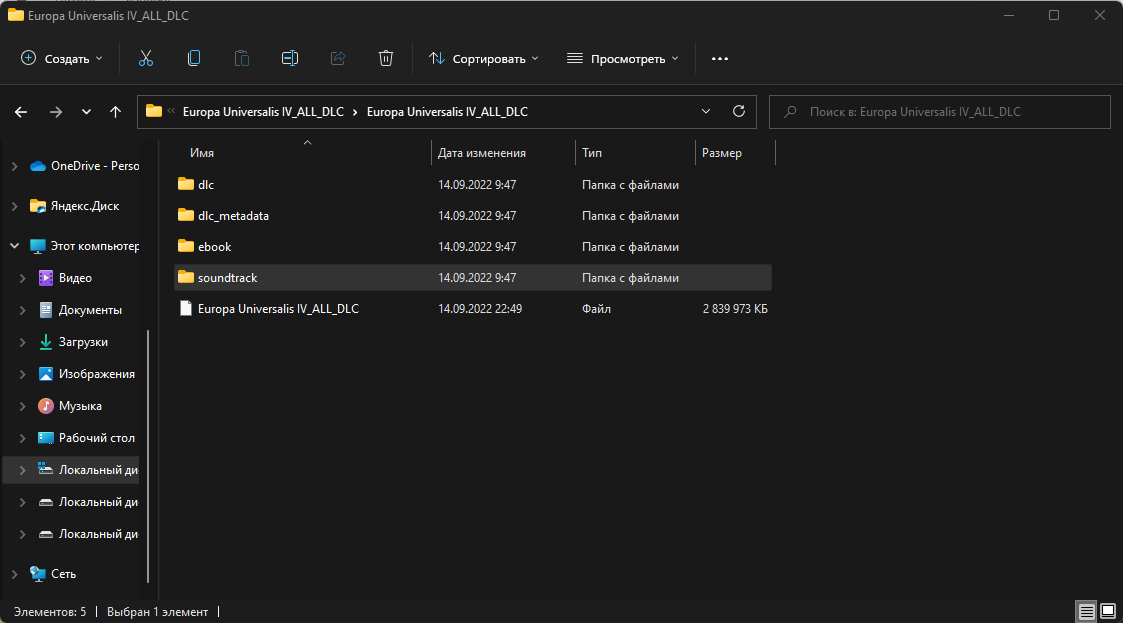Select Этот компьютер in sidebar

click(x=95, y=246)
